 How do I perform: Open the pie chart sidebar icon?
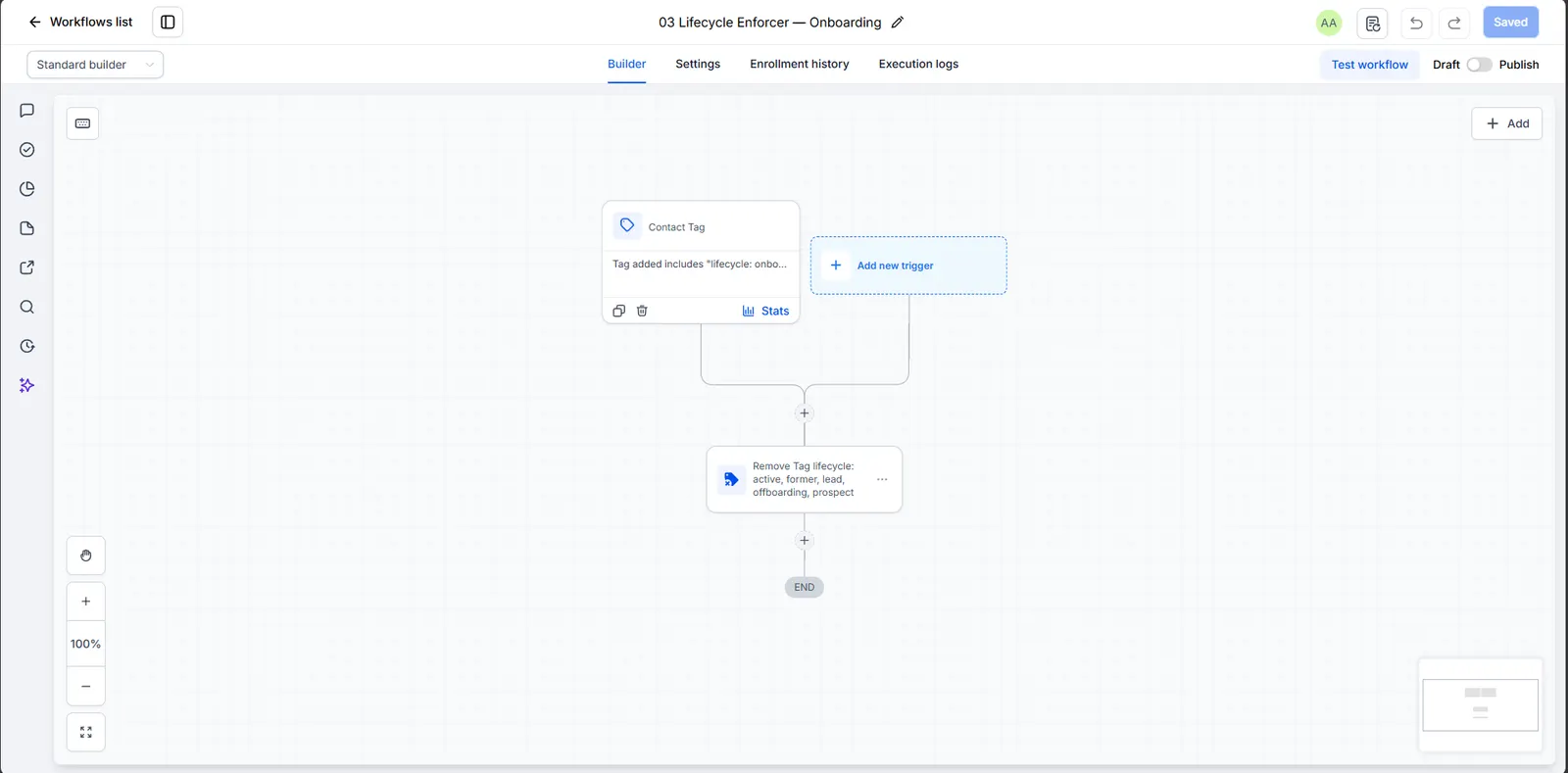(x=27, y=189)
